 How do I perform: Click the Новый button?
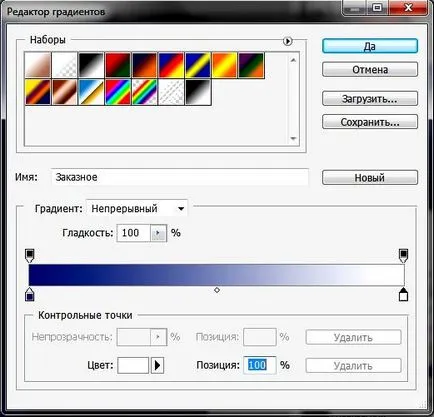[x=370, y=178]
